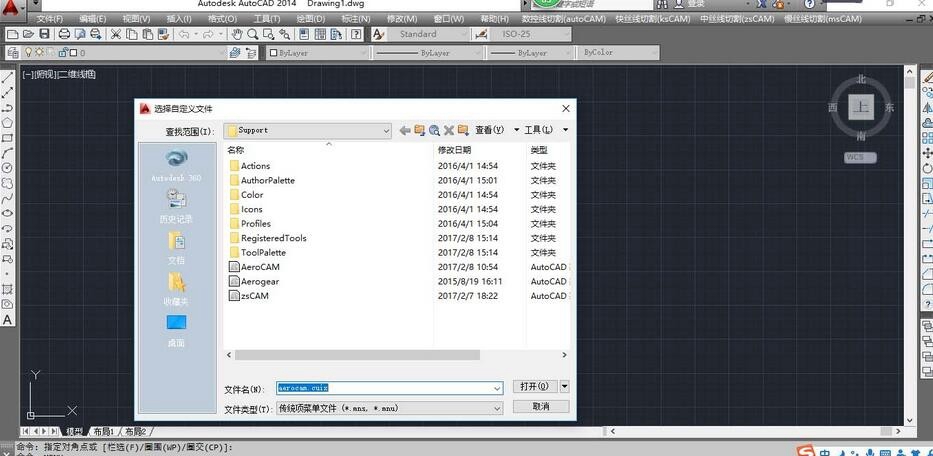
Task: Click the Open file toolbar icon
Action: coord(27,34)
